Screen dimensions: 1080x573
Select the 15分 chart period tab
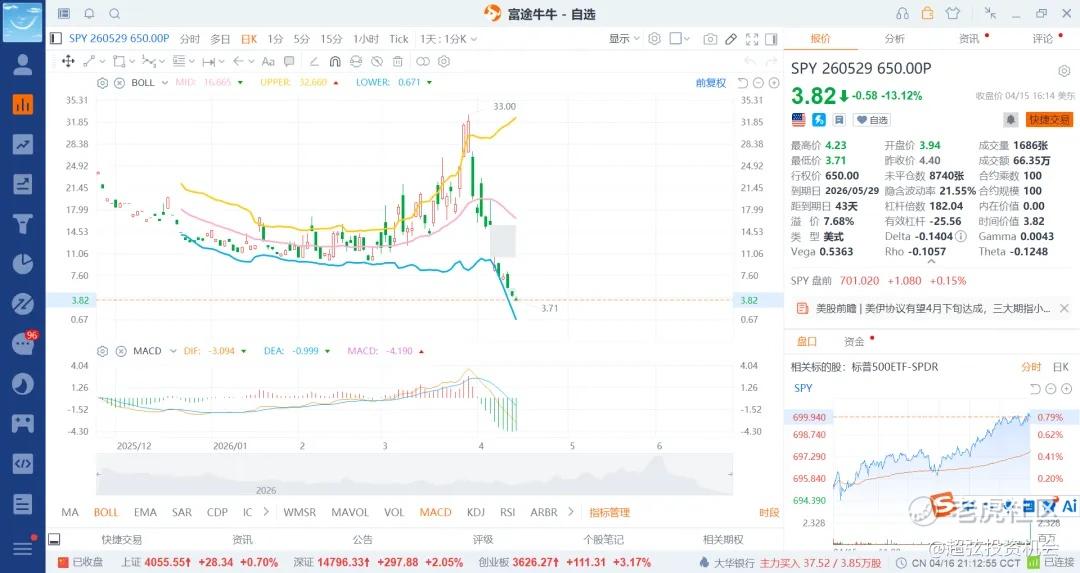click(x=331, y=39)
